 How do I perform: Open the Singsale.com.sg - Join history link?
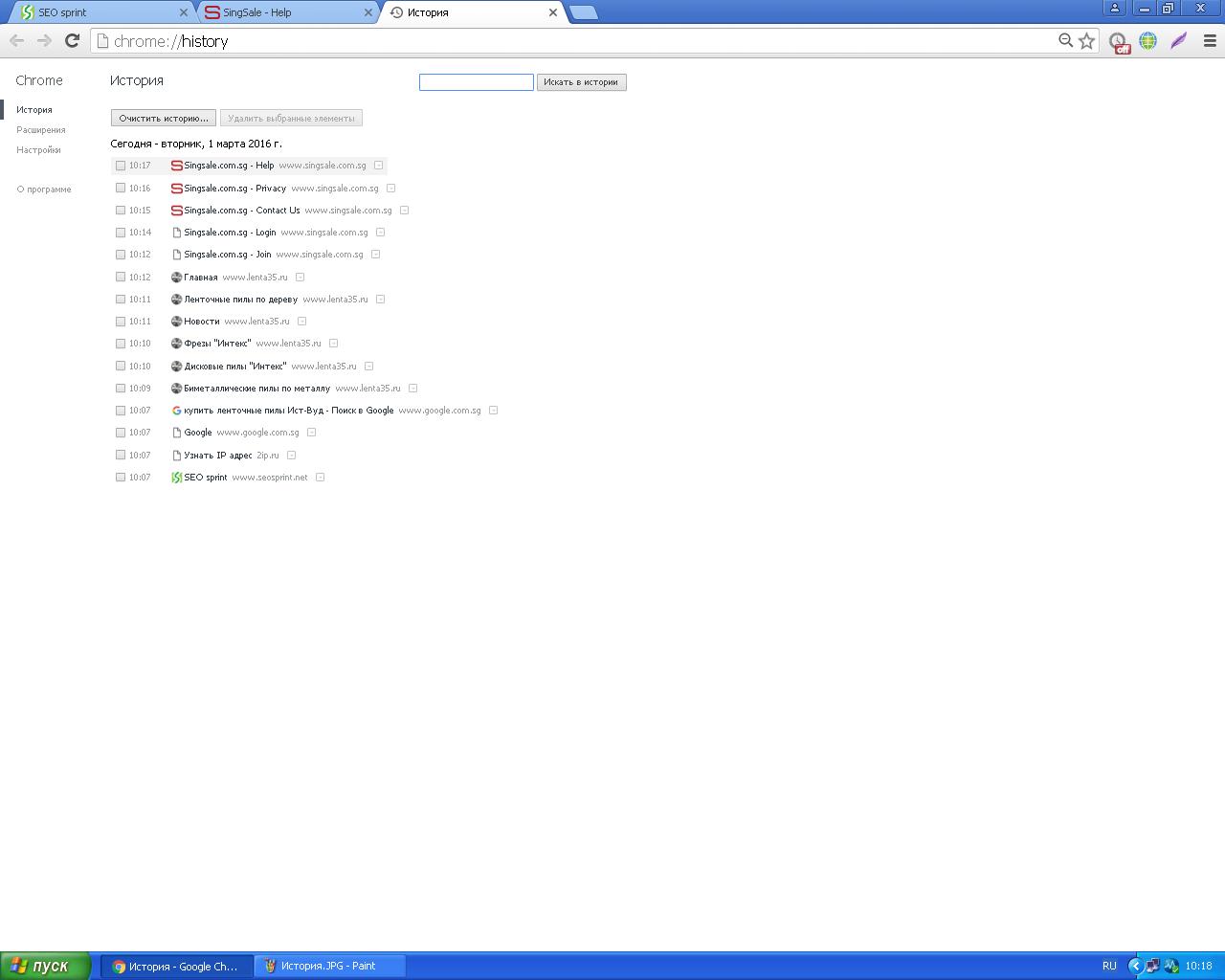tap(228, 255)
